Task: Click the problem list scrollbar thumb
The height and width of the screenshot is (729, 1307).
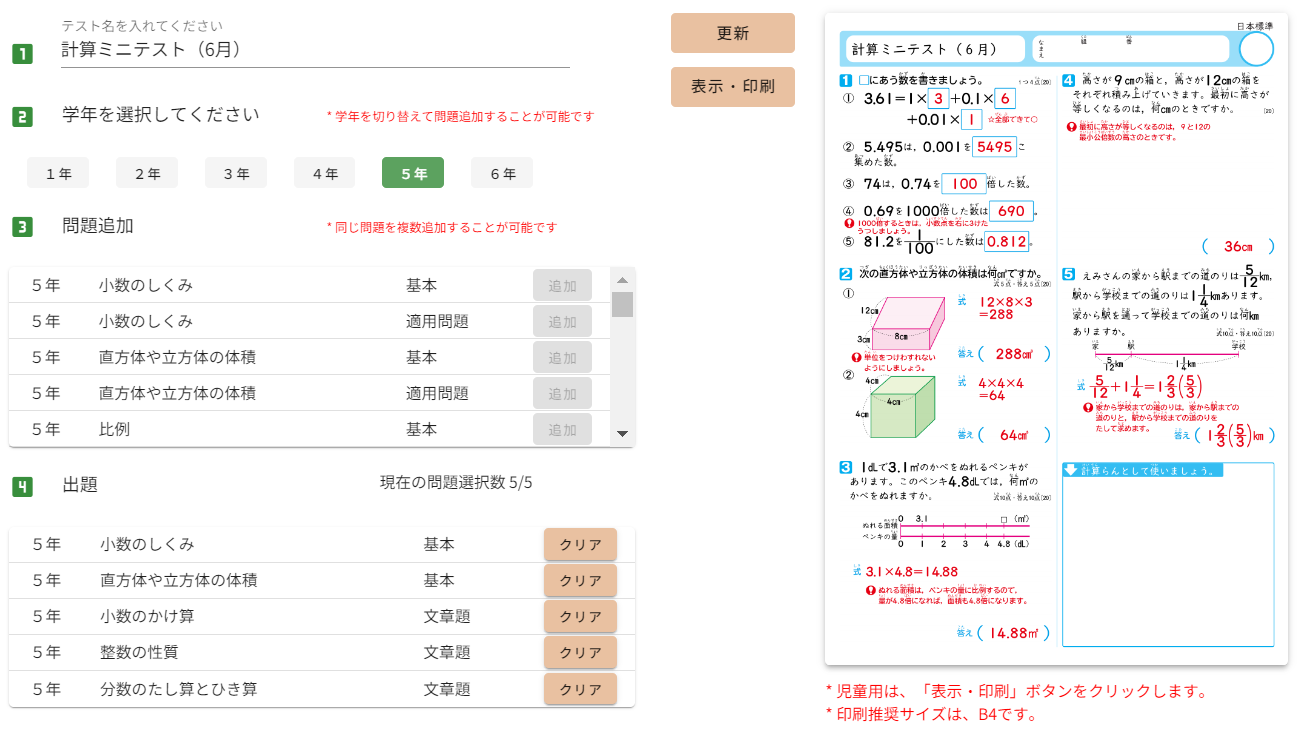Action: click(x=622, y=304)
